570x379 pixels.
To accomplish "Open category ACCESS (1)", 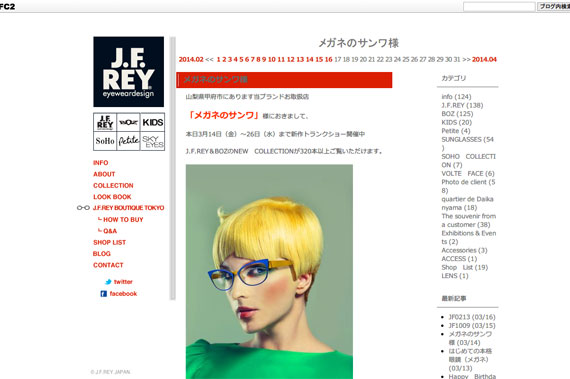I will (x=459, y=259).
